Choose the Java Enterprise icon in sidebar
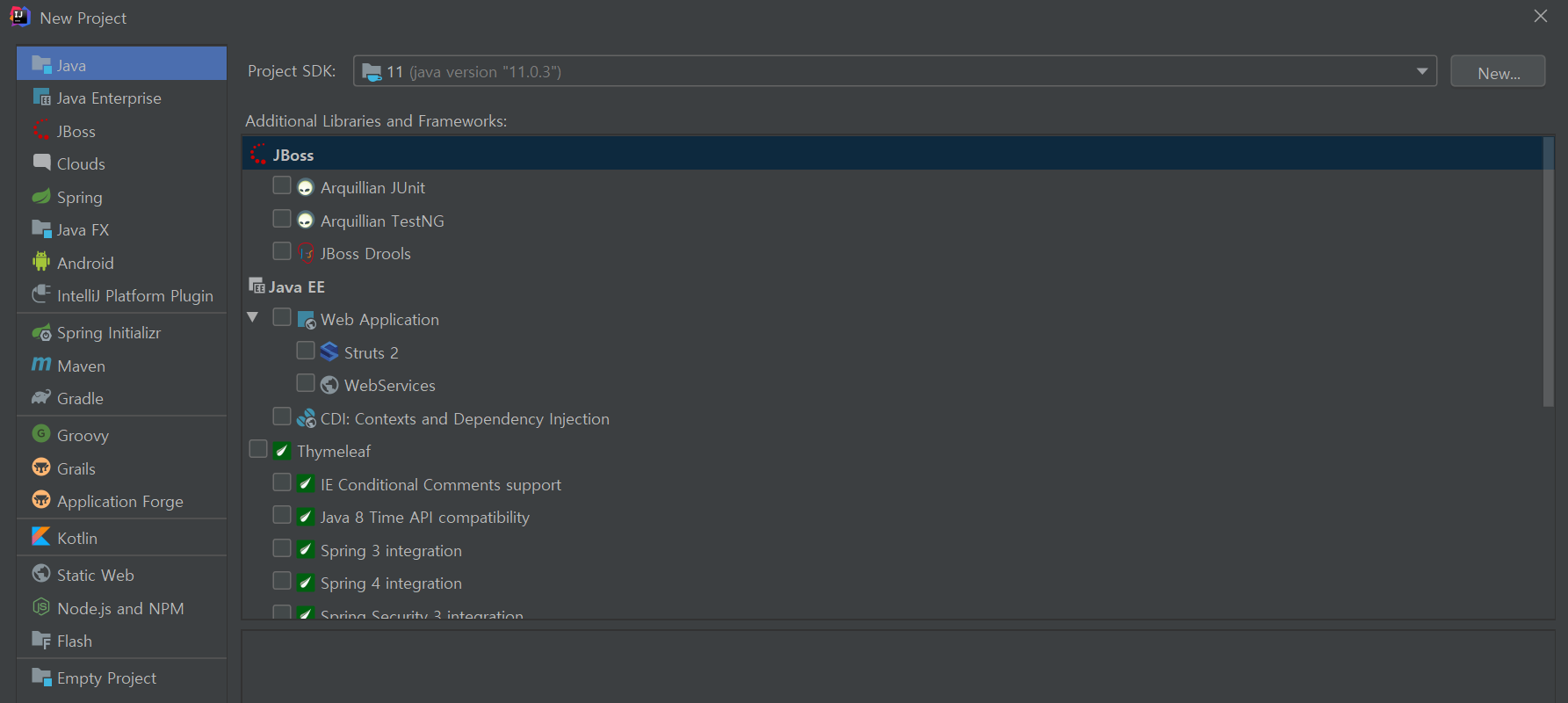This screenshot has height=703, width=1568. click(x=41, y=97)
